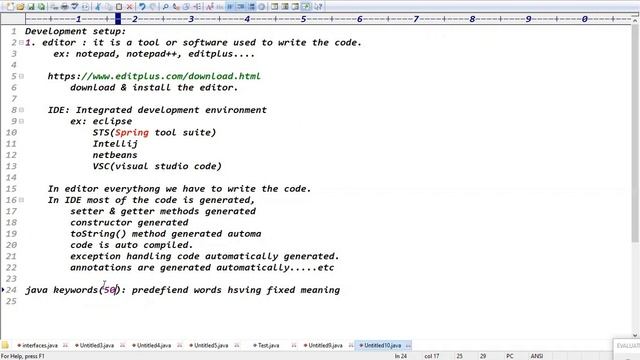Click the folder icon left of the tabs
The width and height of the screenshot is (640, 360).
5,345
